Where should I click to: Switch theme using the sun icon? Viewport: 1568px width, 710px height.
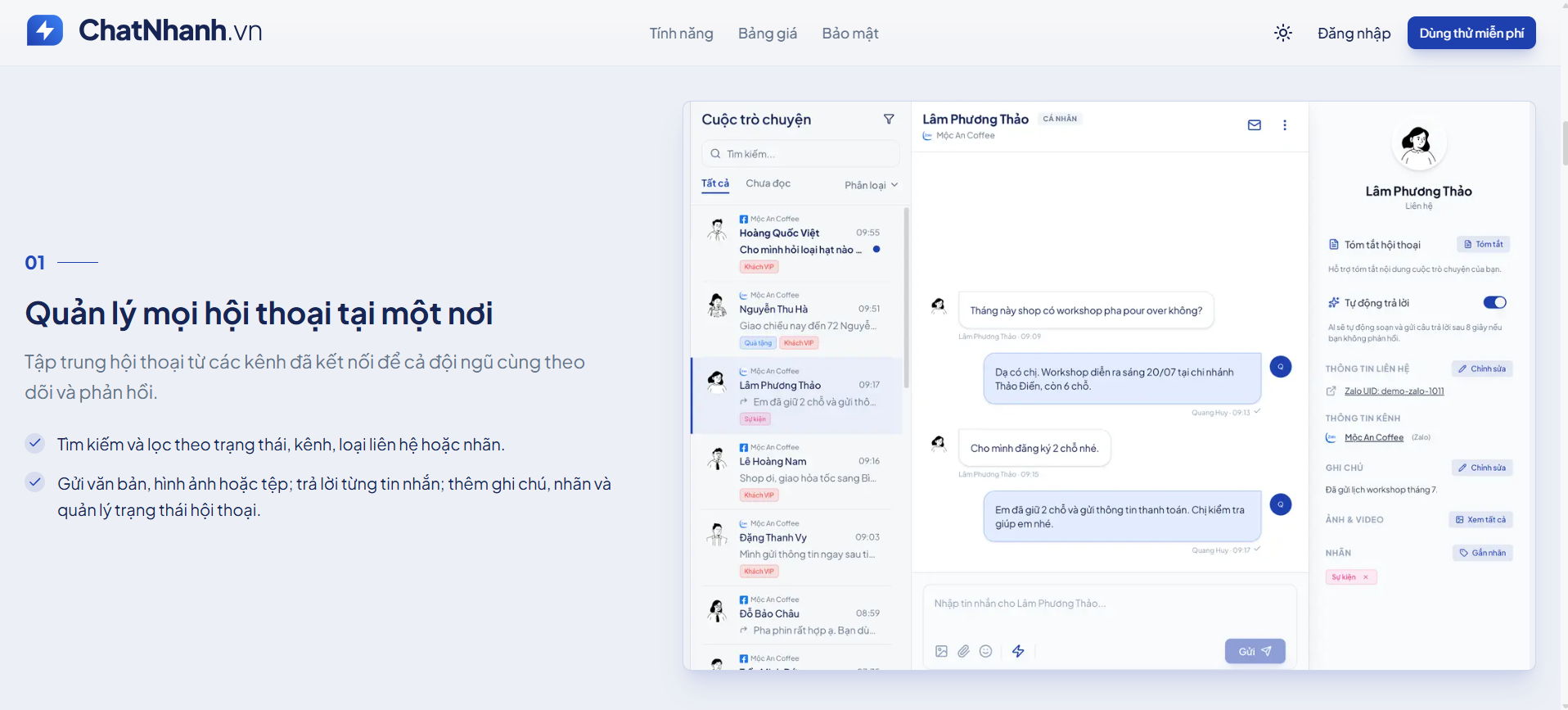point(1283,33)
